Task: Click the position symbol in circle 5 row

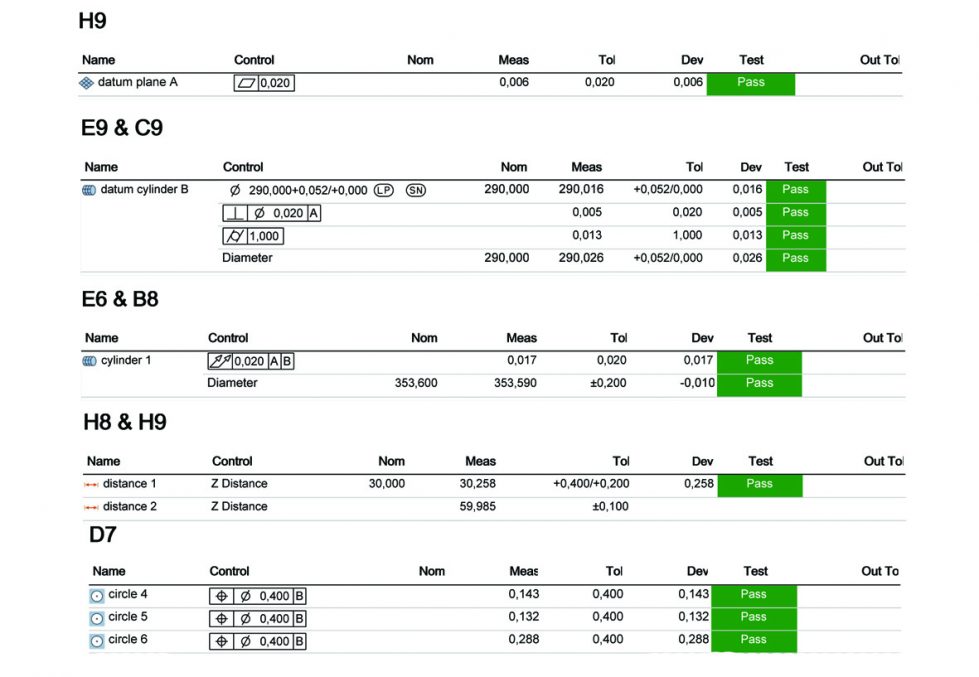Action: (x=221, y=618)
